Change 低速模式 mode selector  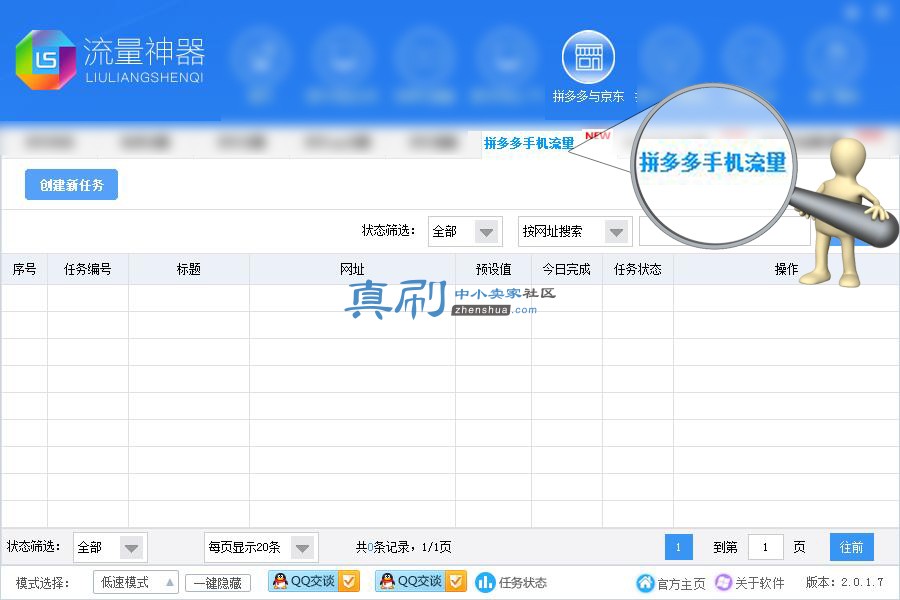(136, 582)
